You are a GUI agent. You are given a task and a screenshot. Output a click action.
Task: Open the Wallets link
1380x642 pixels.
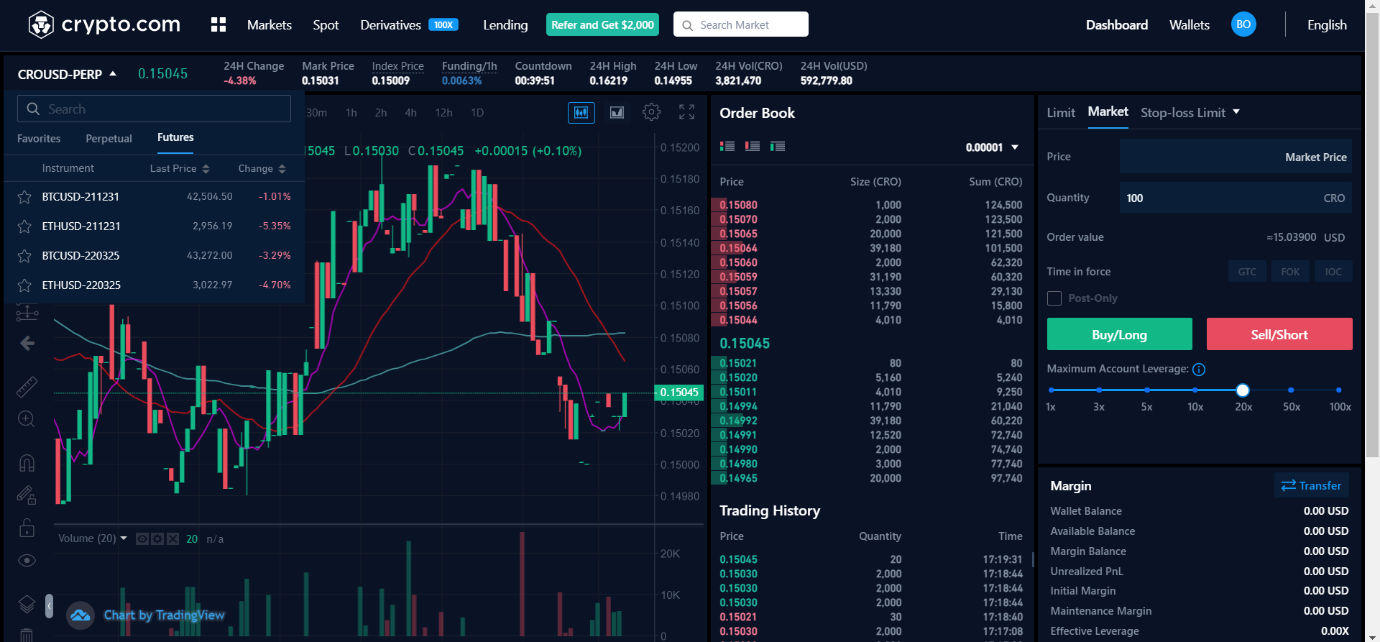coord(1189,25)
